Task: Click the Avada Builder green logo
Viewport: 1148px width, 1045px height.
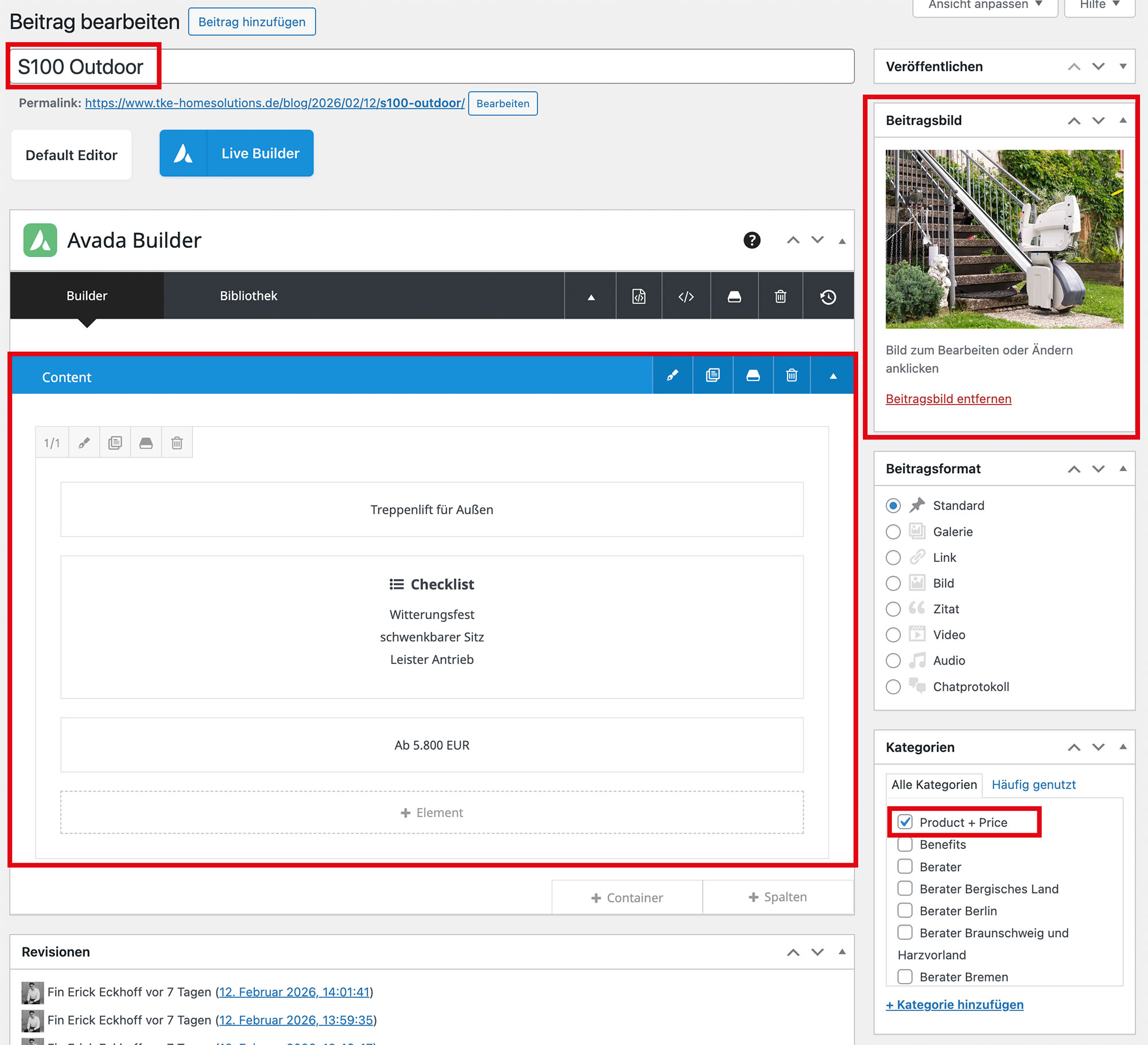Action: (x=40, y=240)
